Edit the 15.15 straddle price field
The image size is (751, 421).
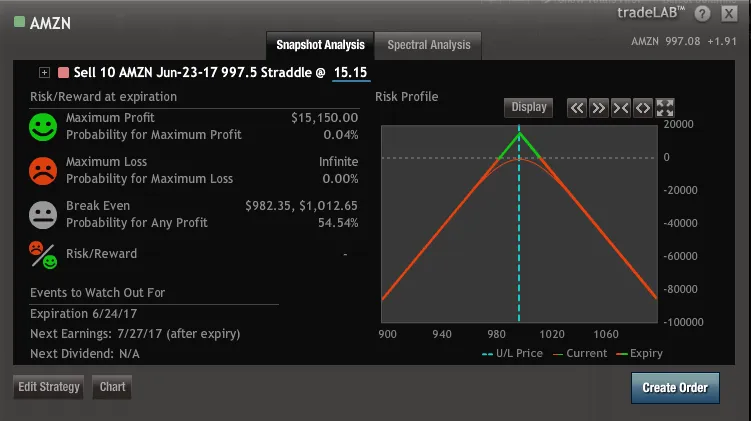point(351,72)
